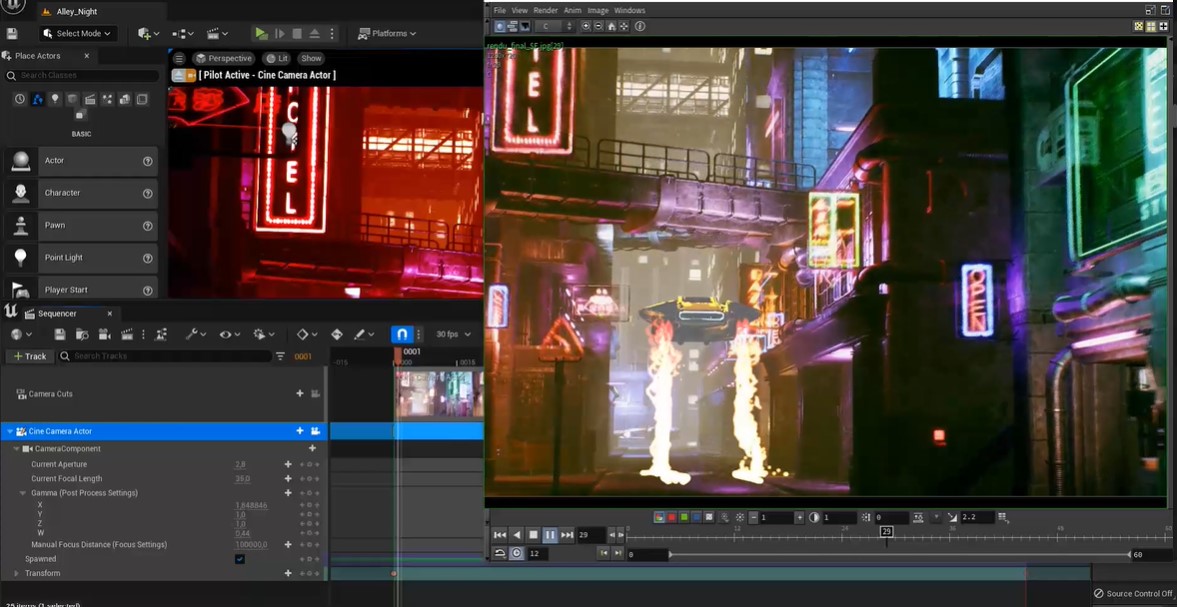Click the Camera Cuts lock camera icon
This screenshot has height=607, width=1177.
[x=316, y=394]
